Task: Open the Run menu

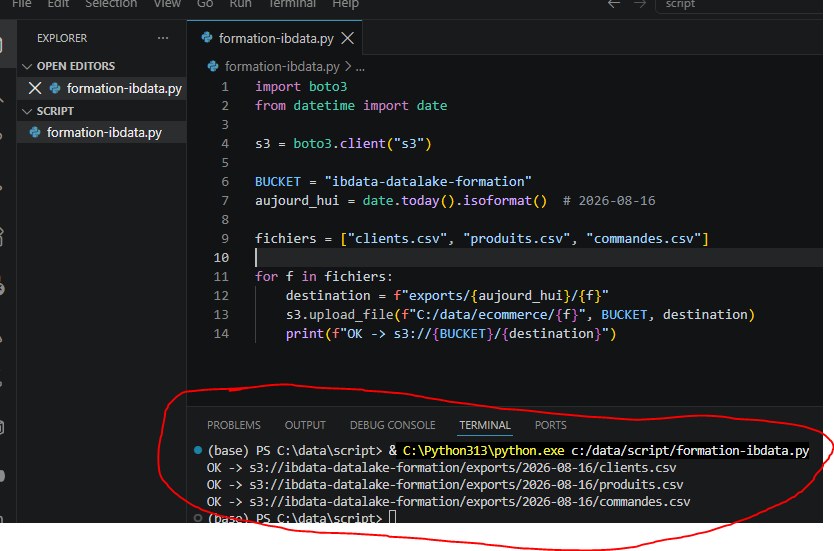Action: pos(240,4)
